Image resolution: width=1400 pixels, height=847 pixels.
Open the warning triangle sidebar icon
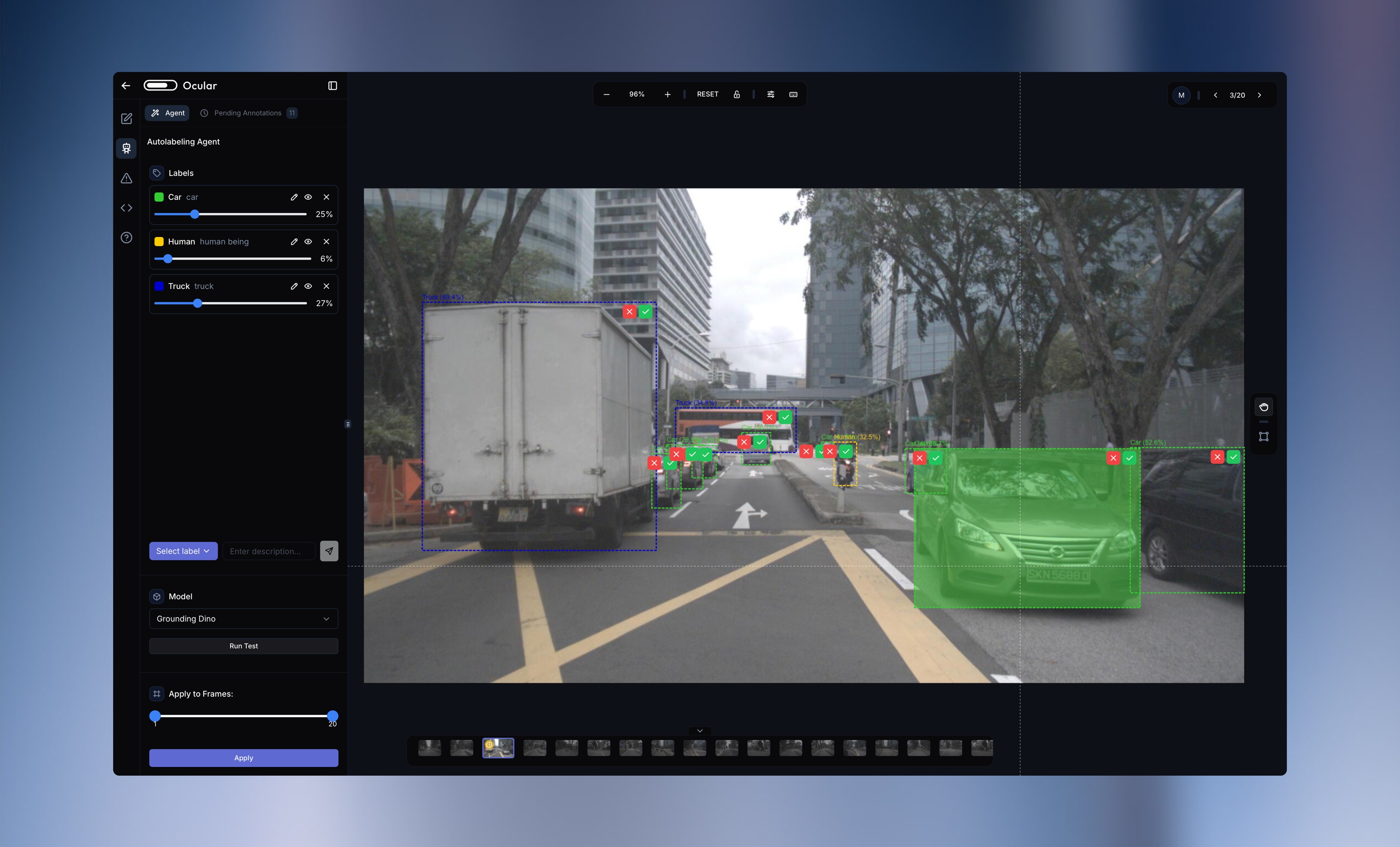click(126, 178)
